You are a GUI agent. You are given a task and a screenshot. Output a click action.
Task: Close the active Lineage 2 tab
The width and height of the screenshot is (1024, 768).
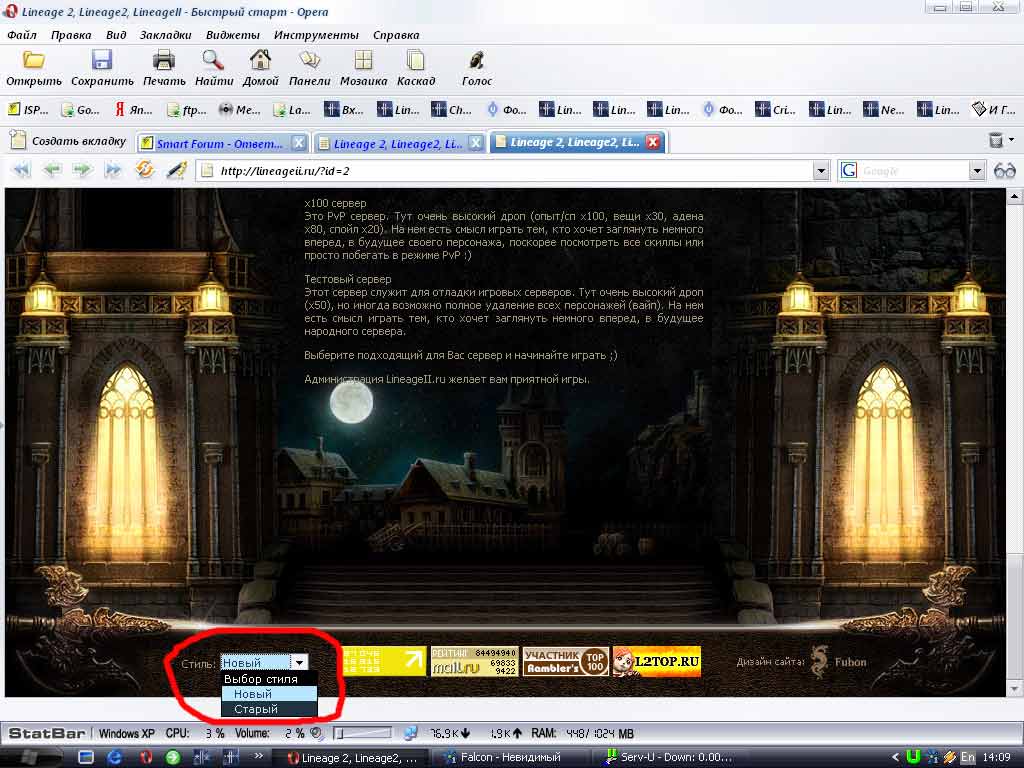tap(652, 142)
